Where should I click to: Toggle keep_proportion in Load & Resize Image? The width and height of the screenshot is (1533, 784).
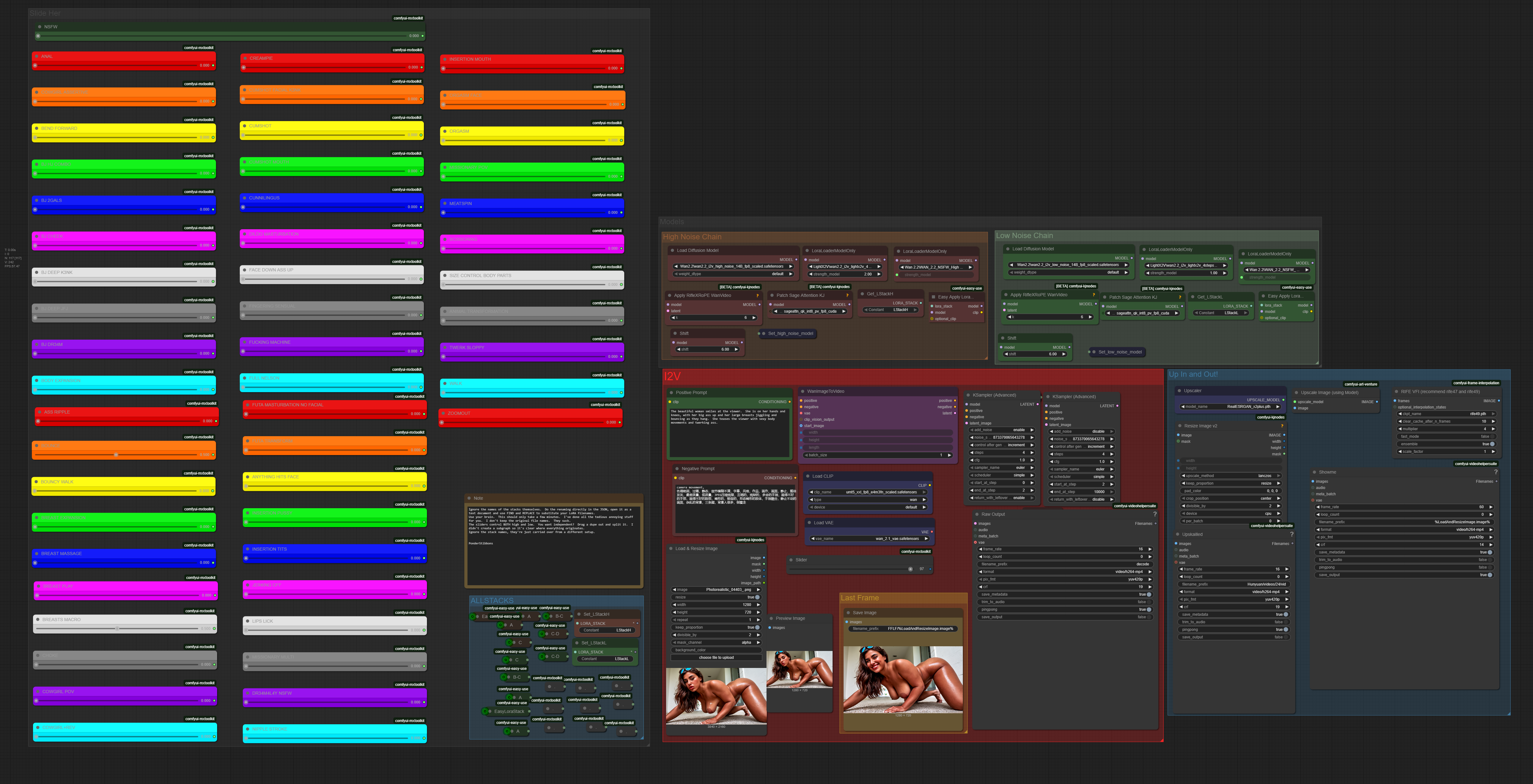[x=757, y=627]
